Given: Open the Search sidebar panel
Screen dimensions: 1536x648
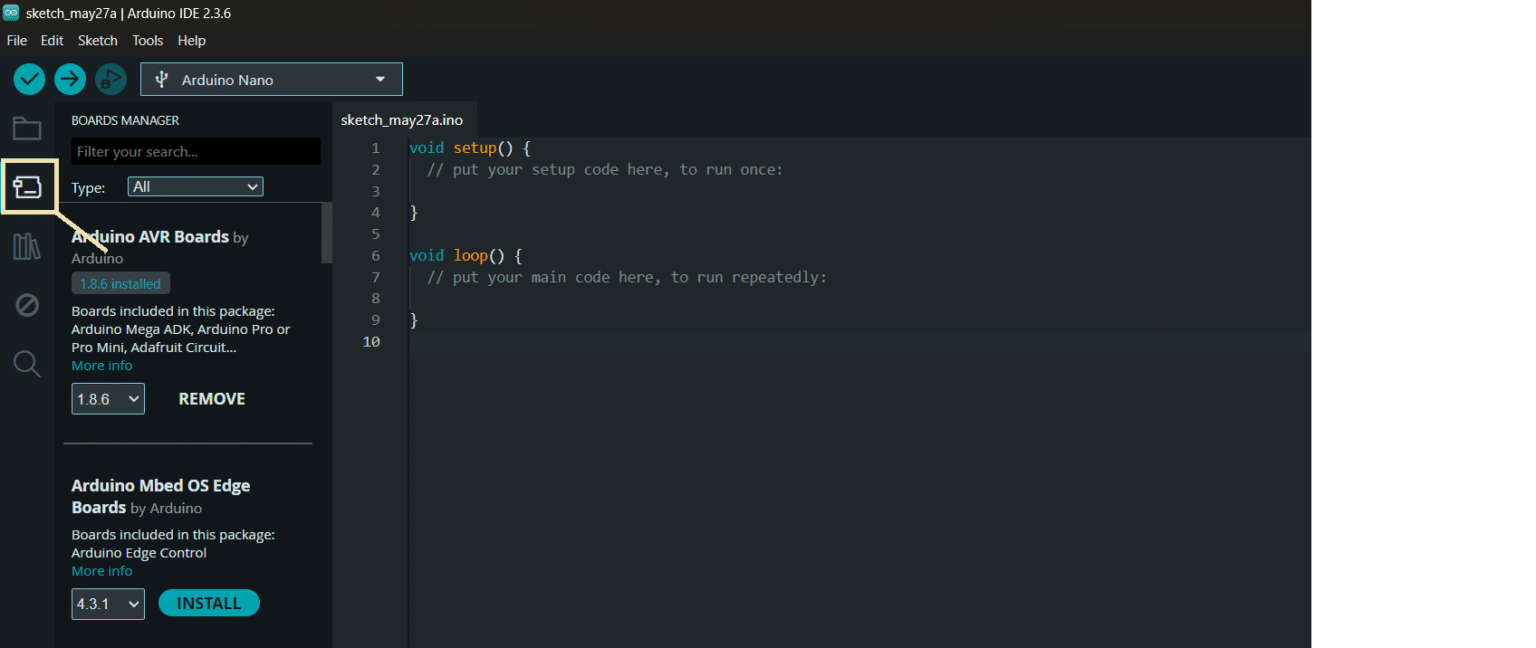Looking at the screenshot, I should coord(27,364).
